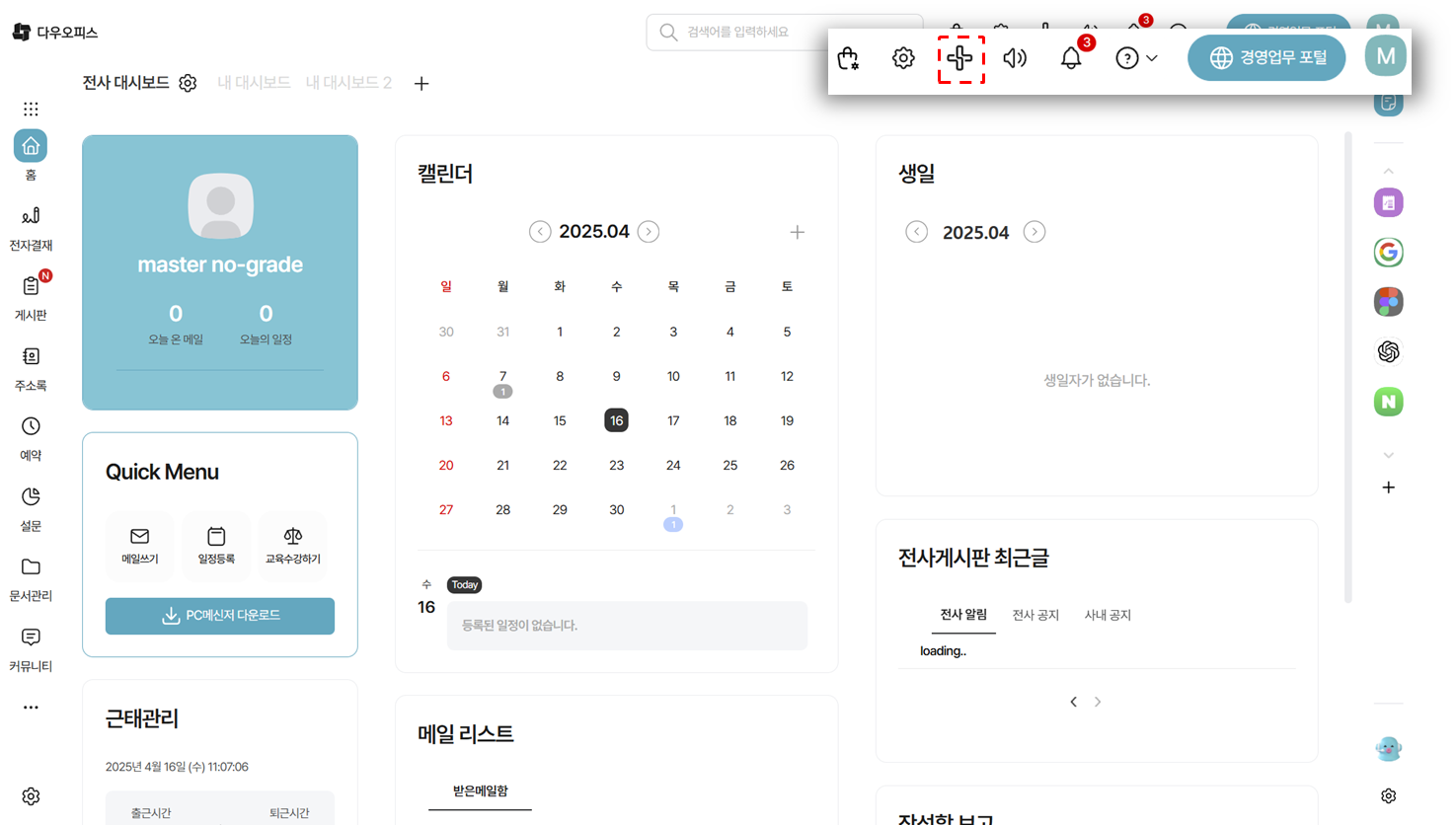1456x825 pixels.
Task: Open the 게시판 board from the sidebar
Action: pos(31,296)
